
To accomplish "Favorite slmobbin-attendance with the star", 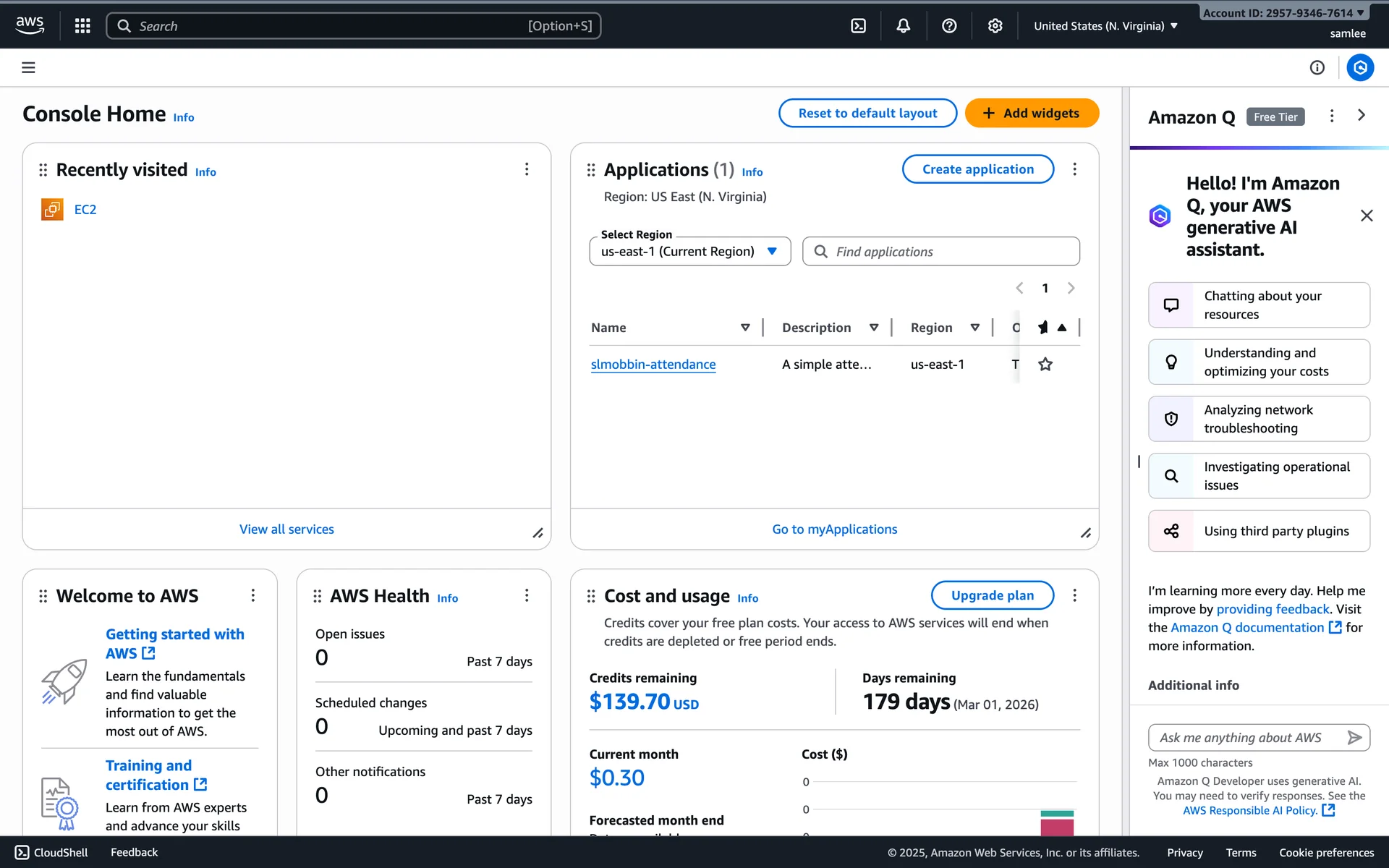I will coord(1045,364).
